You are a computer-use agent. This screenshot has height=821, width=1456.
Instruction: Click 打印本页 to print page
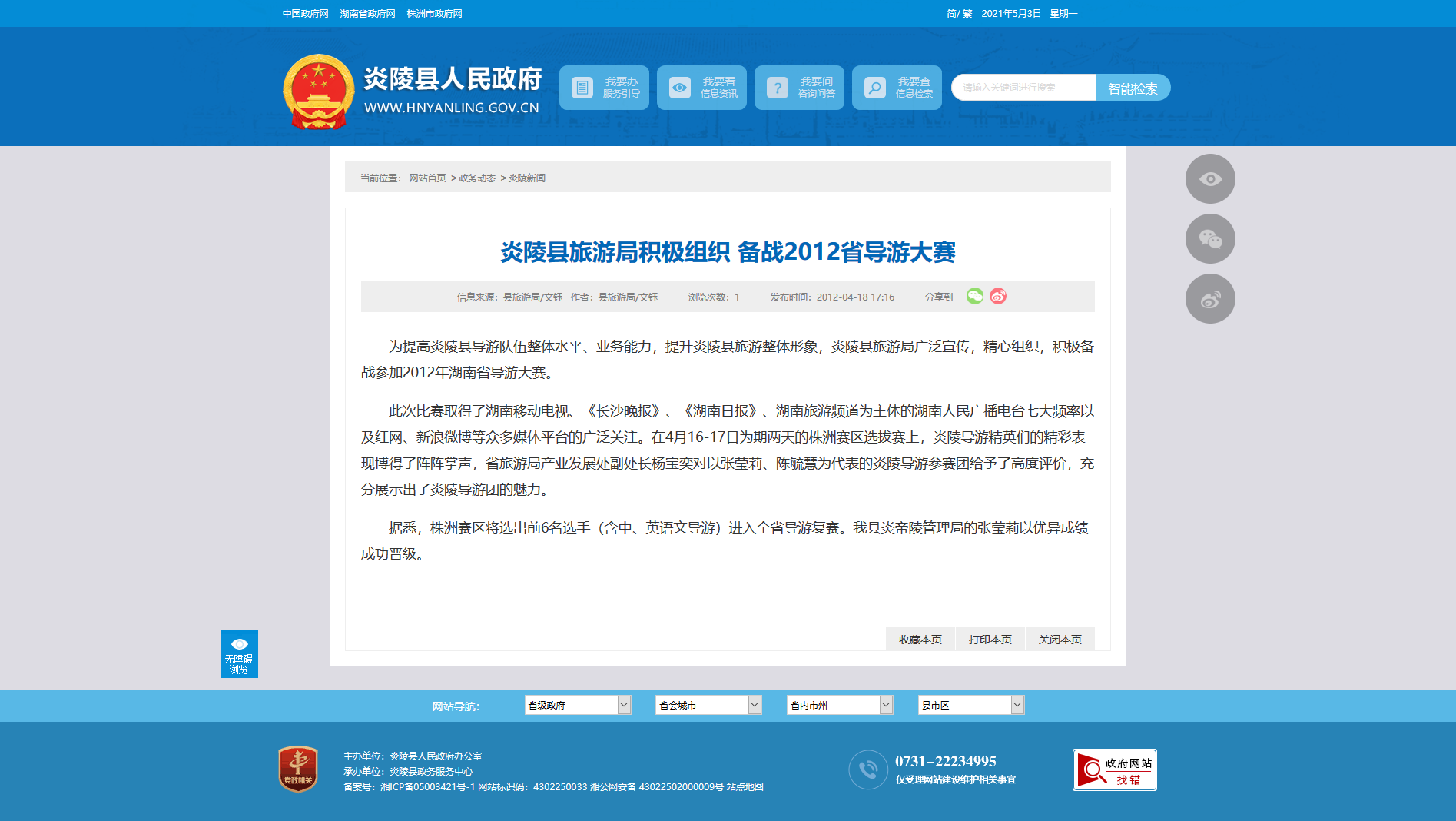(990, 640)
